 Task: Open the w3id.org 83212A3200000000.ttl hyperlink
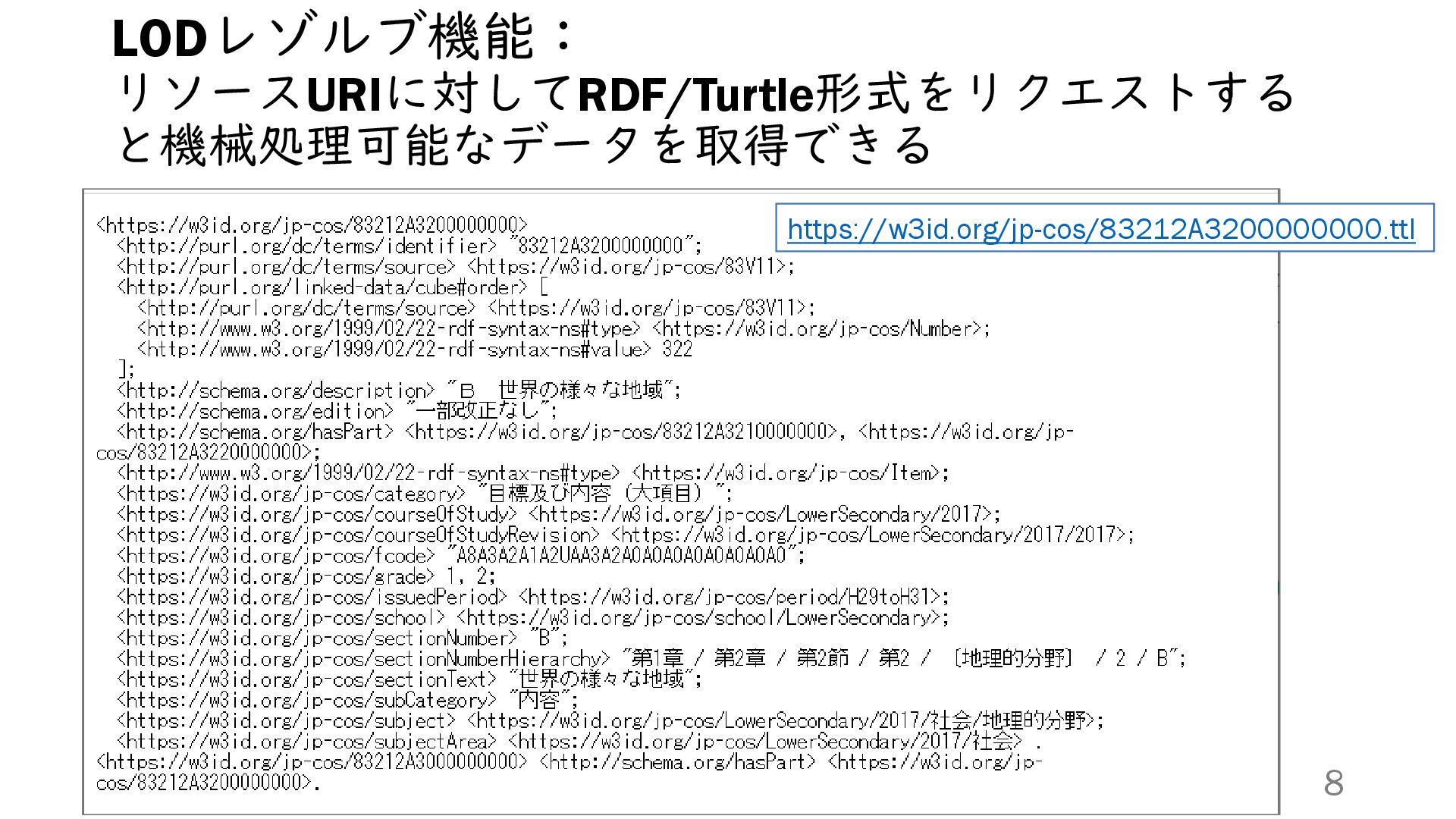1100,228
